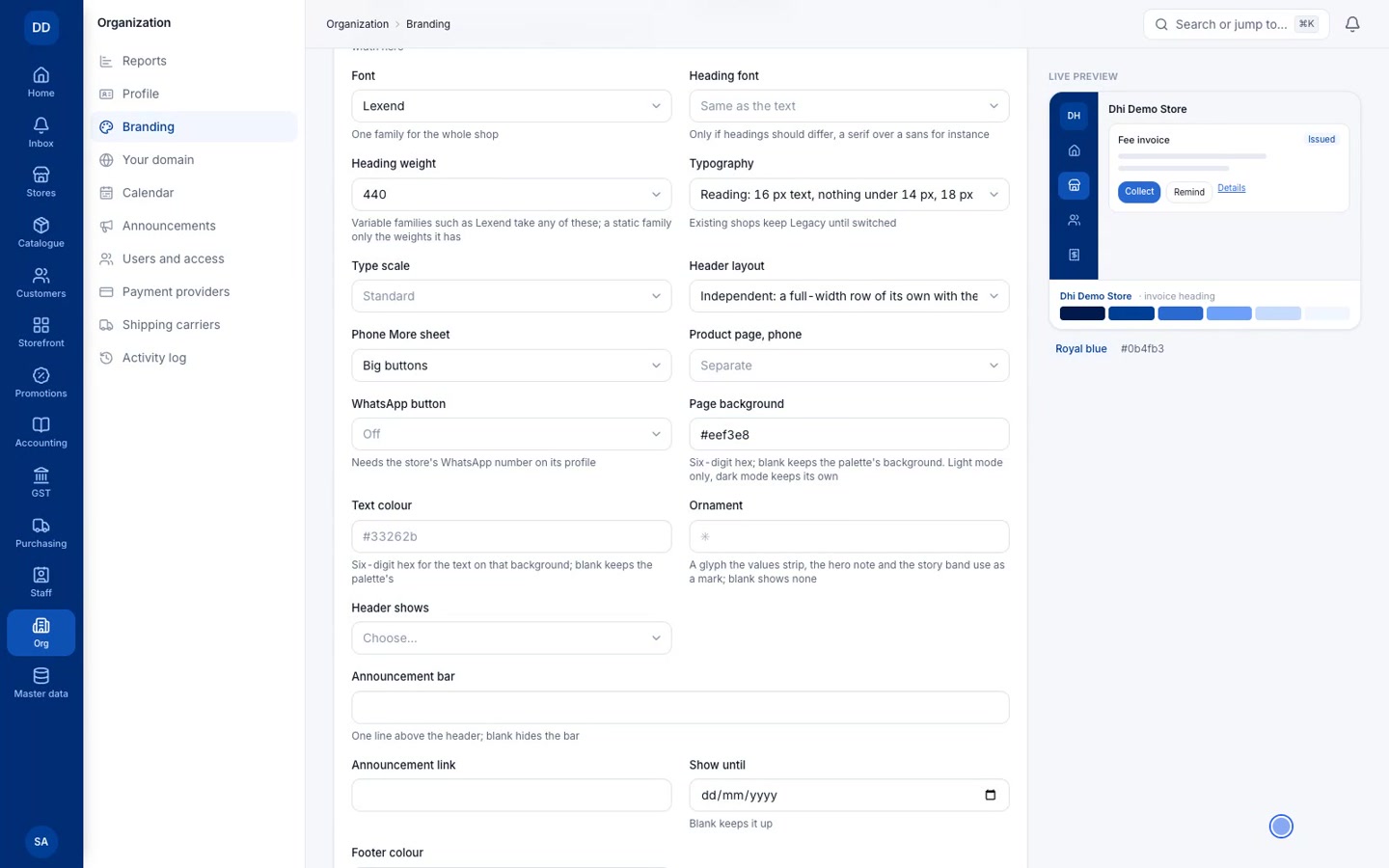The image size is (1389, 868).
Task: Click the notifications bell in top bar
Action: click(x=1352, y=24)
